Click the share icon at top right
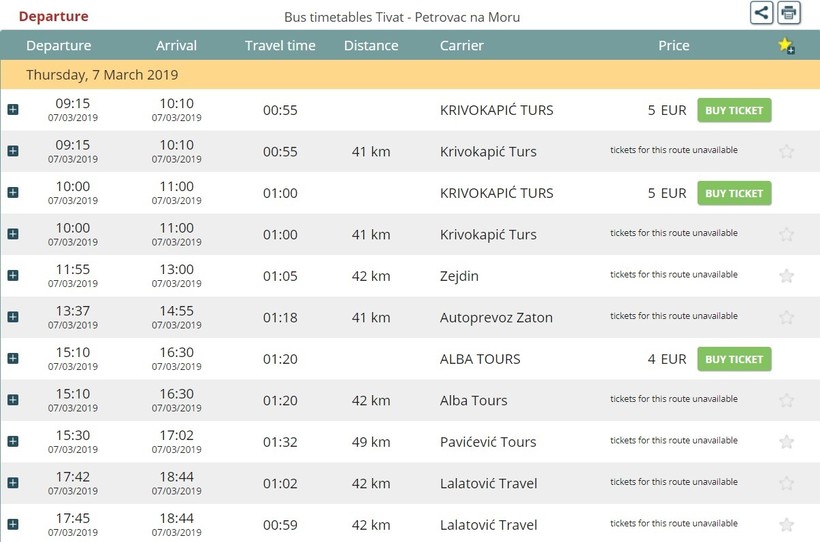 tap(762, 13)
